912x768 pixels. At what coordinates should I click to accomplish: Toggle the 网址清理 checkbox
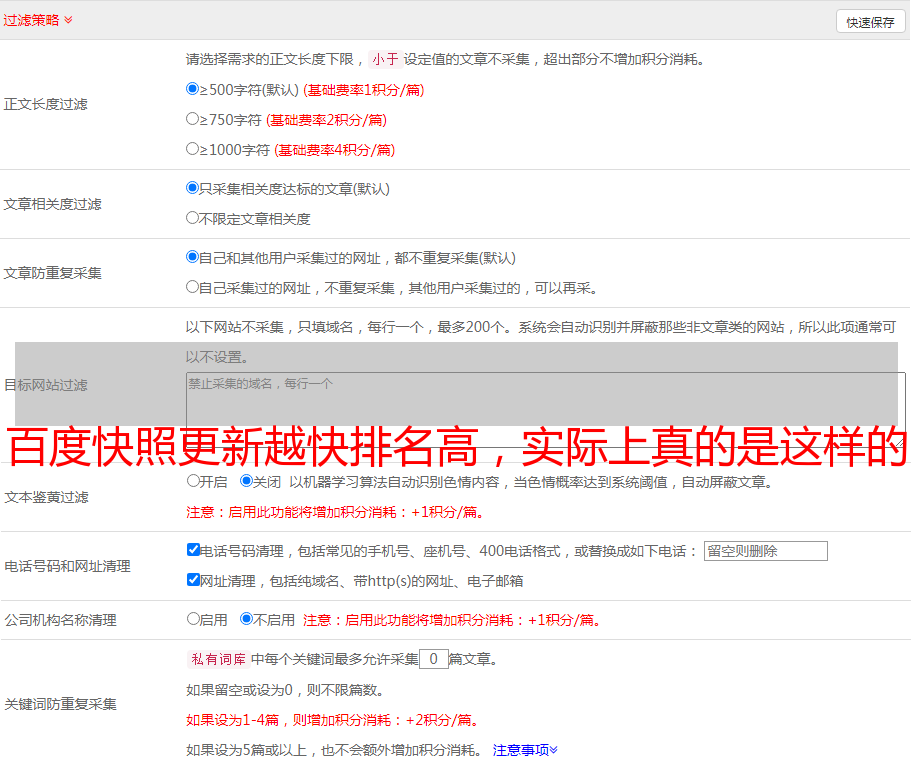tap(194, 579)
